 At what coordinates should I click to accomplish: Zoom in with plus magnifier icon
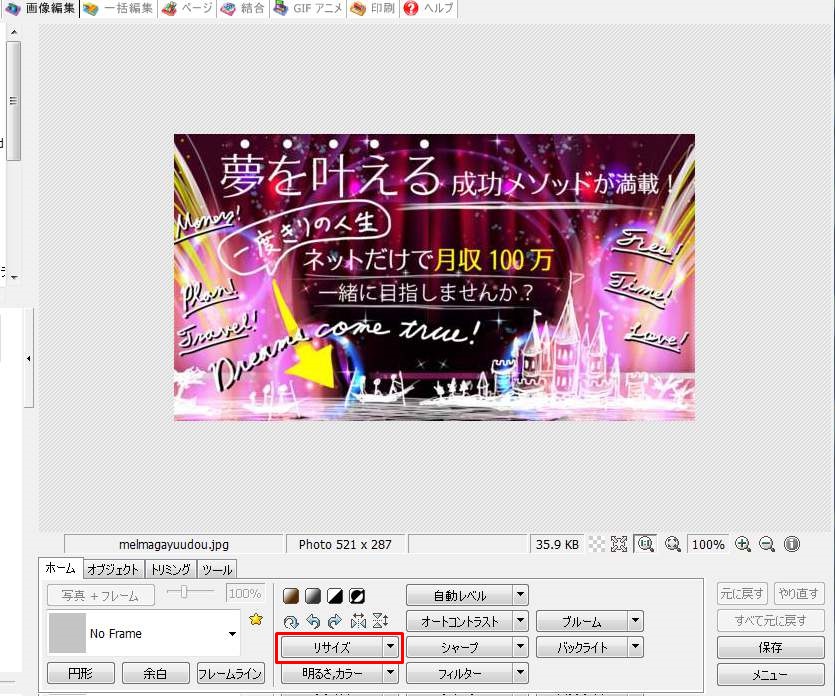click(742, 545)
